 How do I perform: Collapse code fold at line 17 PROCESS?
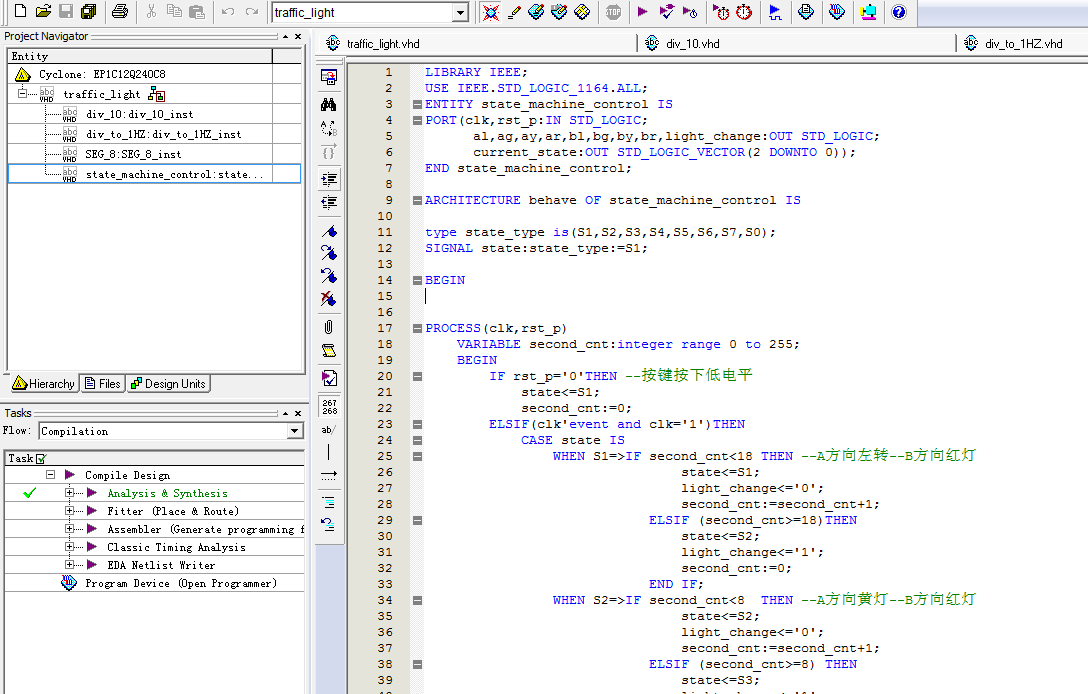coord(417,328)
